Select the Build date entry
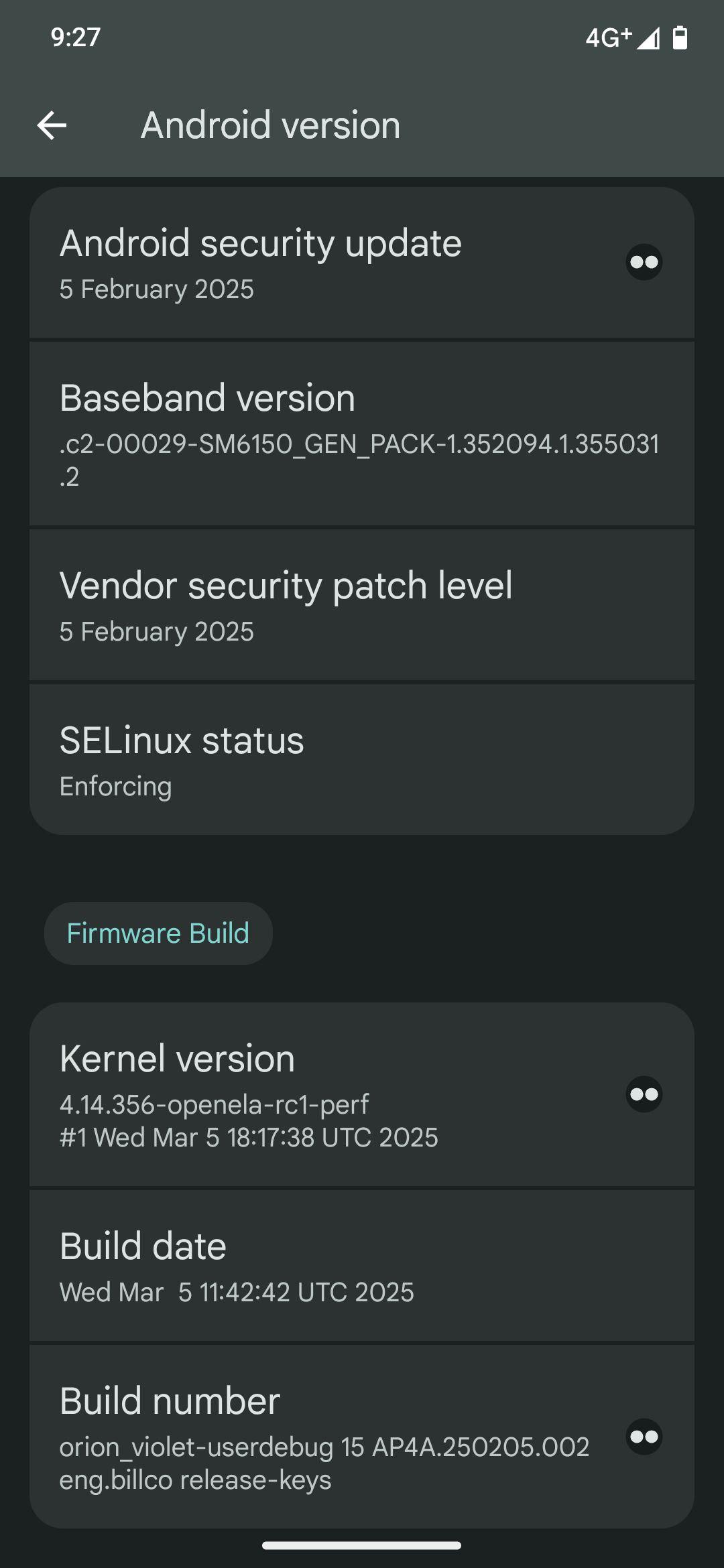Viewport: 724px width, 1568px height. coord(362,1266)
